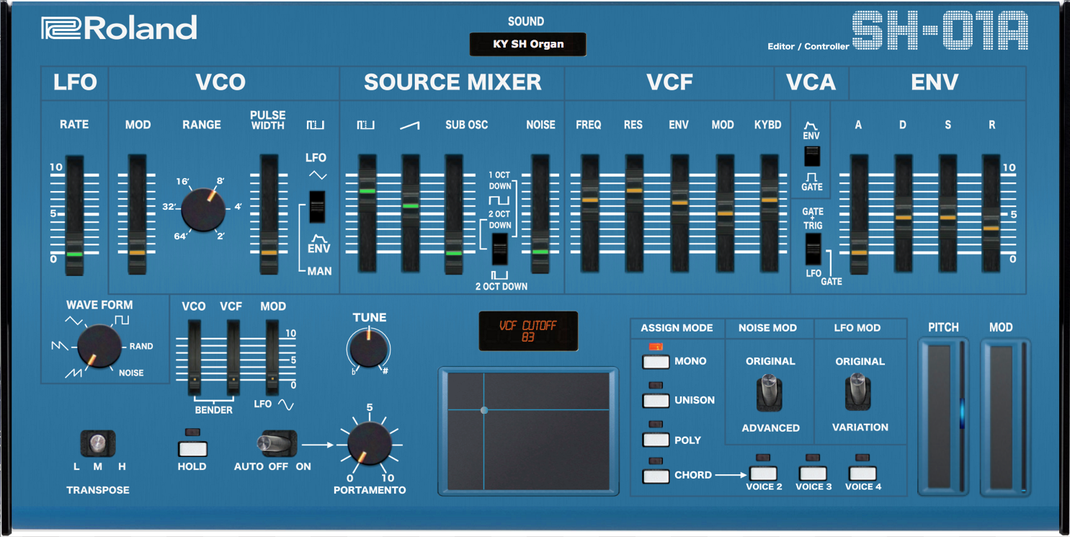Viewport: 1070px width, 537px height.
Task: Flip the portamento AUTO/OFF/ON switch
Action: tap(276, 444)
